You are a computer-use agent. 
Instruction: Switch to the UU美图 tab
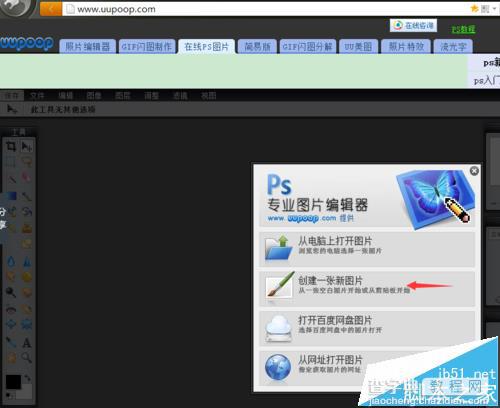click(358, 46)
